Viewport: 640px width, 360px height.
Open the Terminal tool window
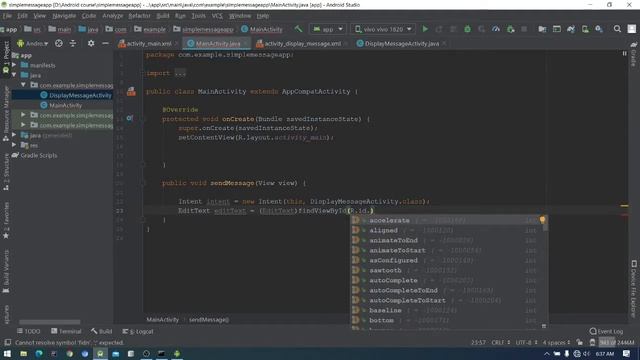(66, 331)
